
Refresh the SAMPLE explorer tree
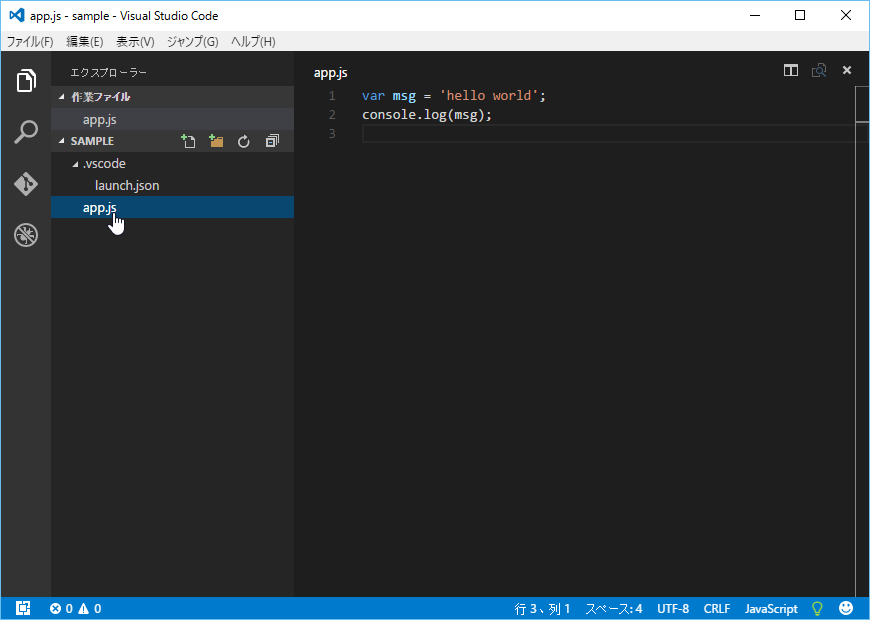[x=243, y=141]
